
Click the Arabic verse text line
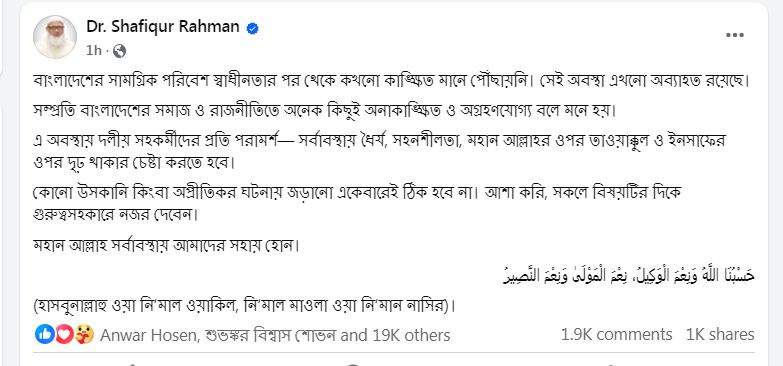point(628,275)
